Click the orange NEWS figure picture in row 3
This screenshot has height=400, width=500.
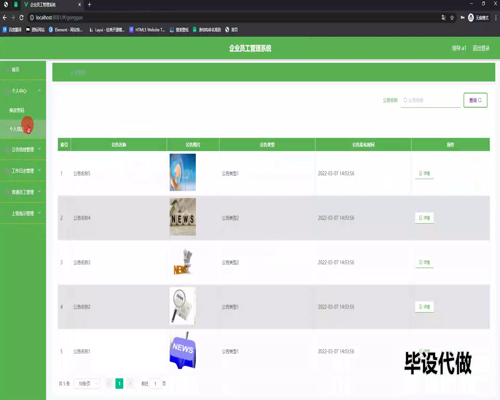point(183,262)
